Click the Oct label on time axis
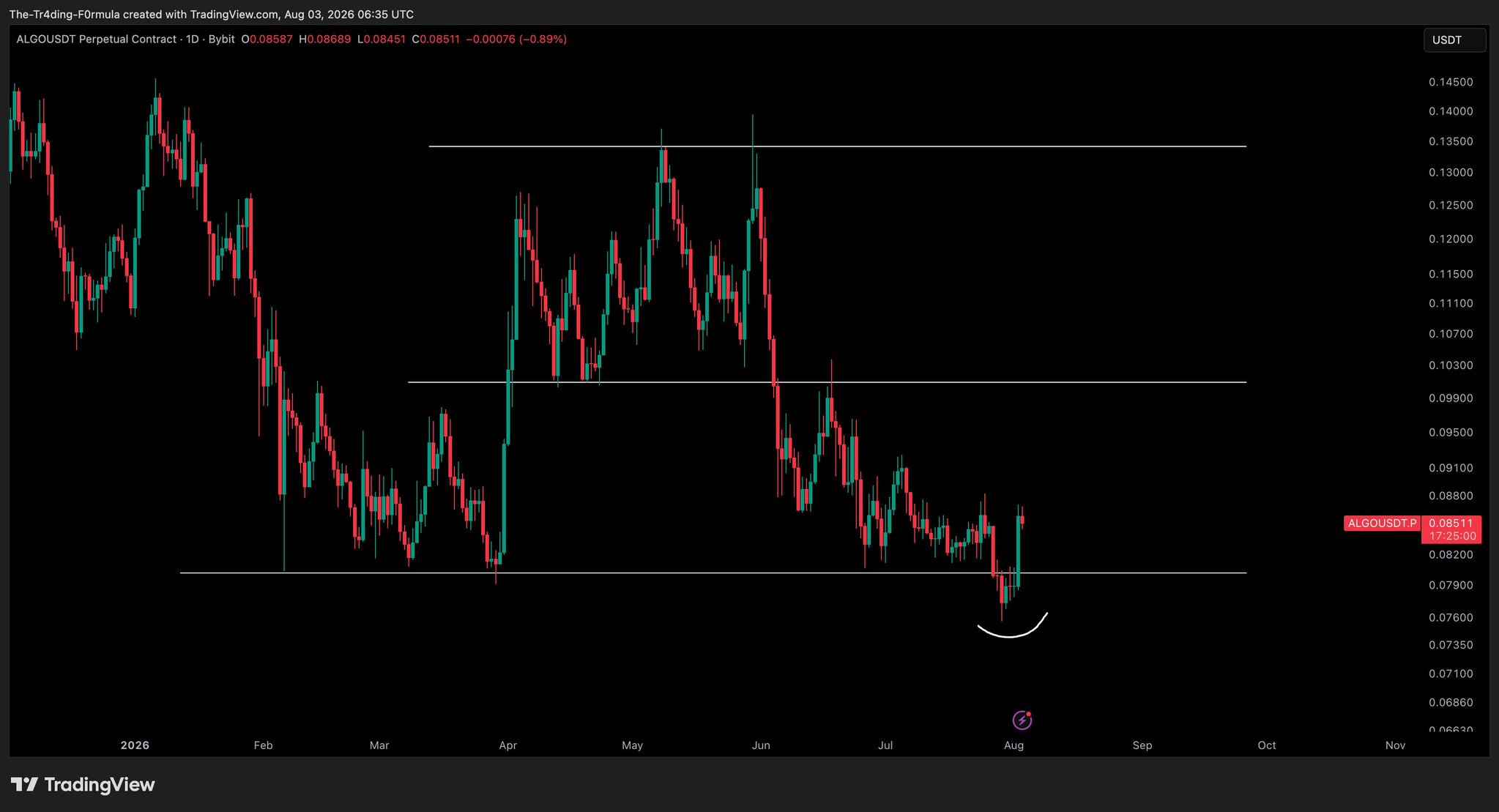The height and width of the screenshot is (812, 1499). (1267, 745)
